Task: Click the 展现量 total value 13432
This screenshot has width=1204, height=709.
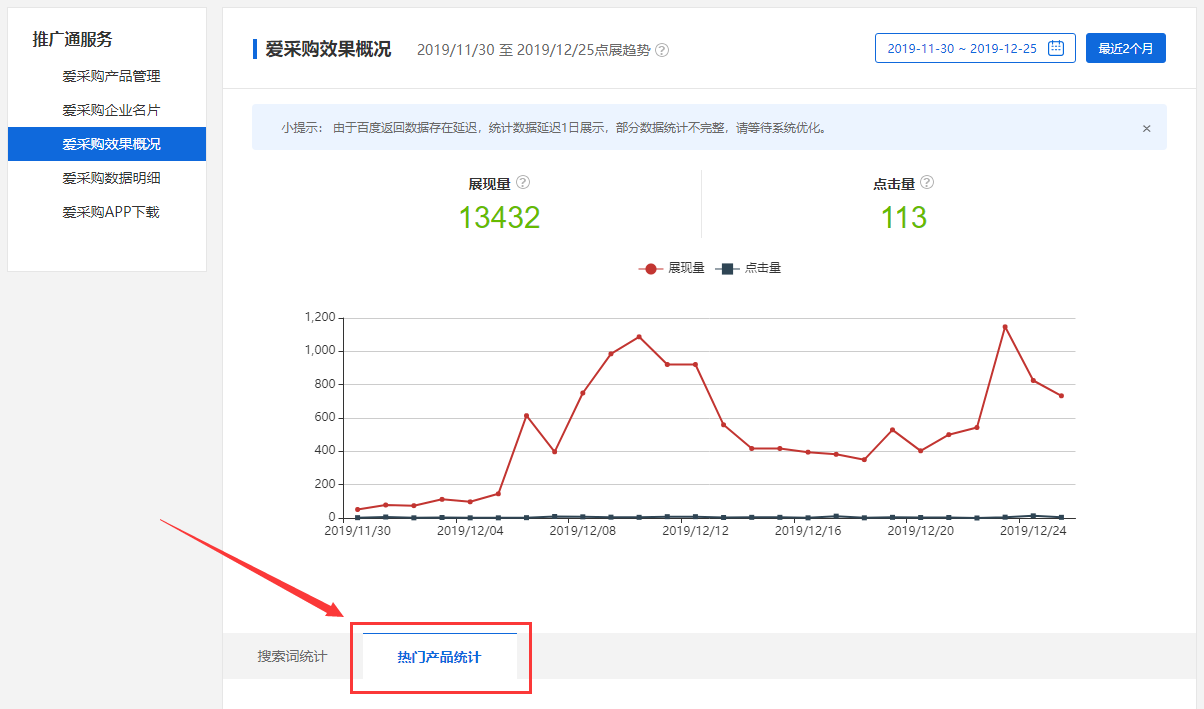Action: tap(499, 217)
